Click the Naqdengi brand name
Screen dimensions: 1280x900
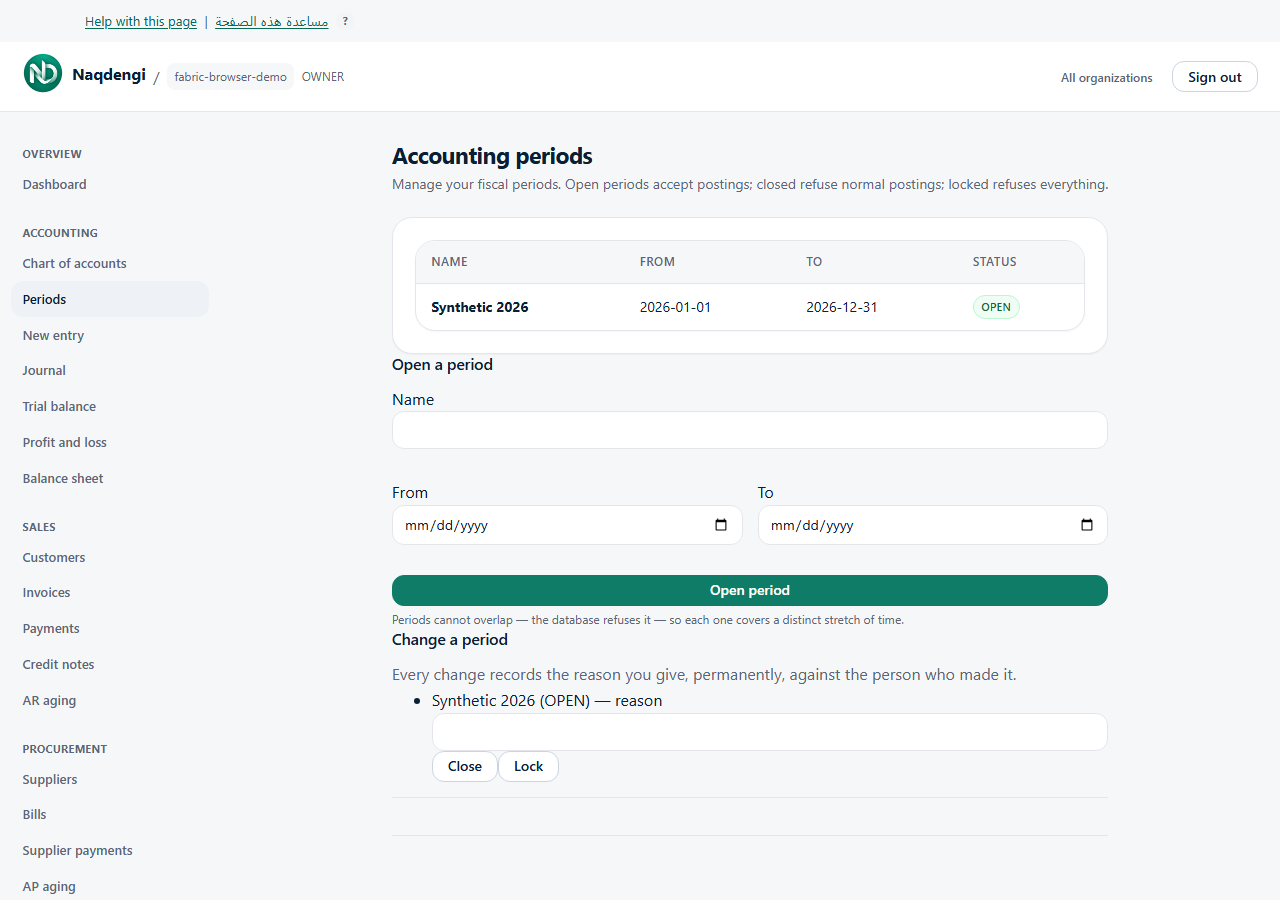coord(109,74)
